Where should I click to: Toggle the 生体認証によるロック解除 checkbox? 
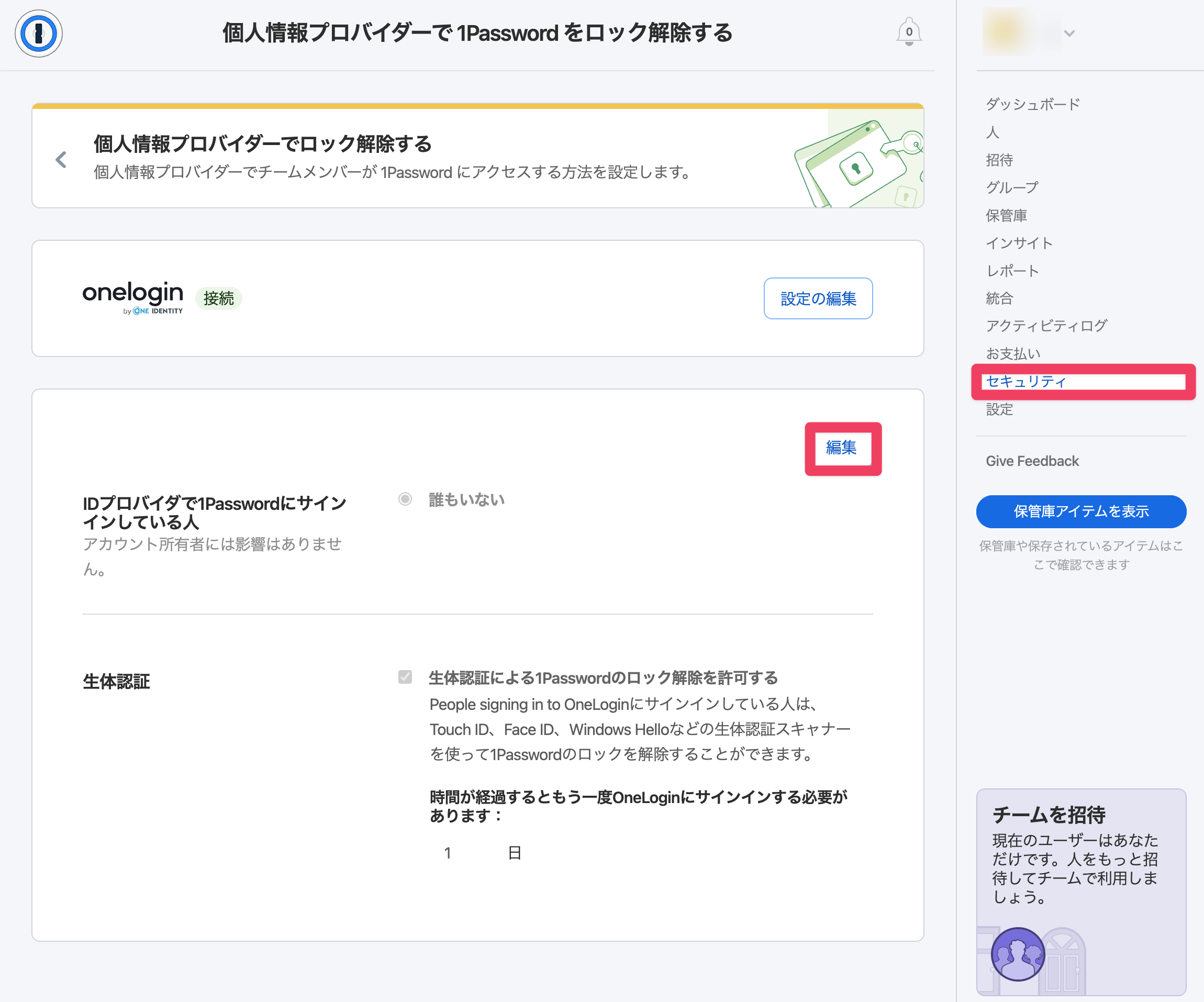coord(405,677)
